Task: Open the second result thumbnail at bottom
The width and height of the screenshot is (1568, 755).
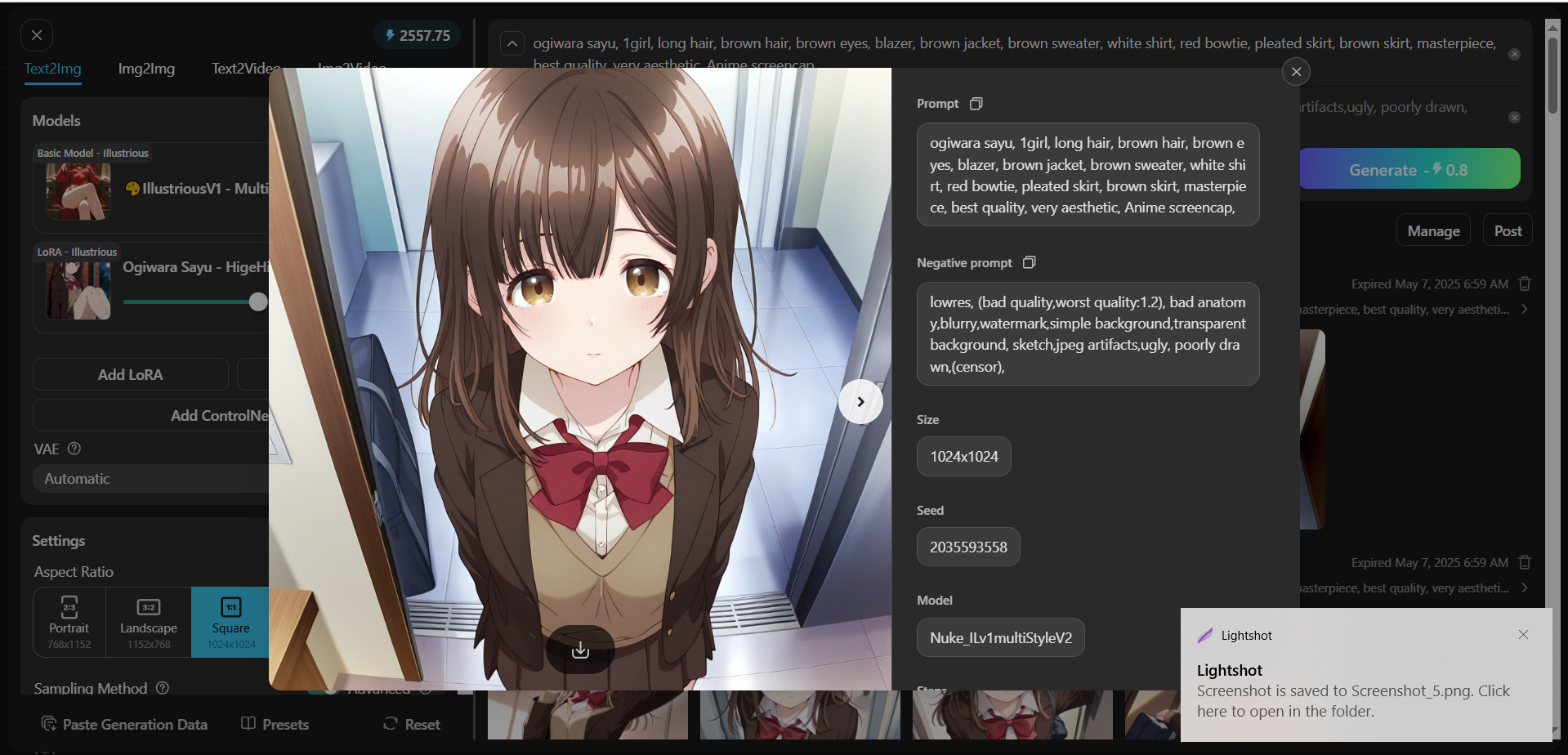Action: pyautogui.click(x=800, y=715)
